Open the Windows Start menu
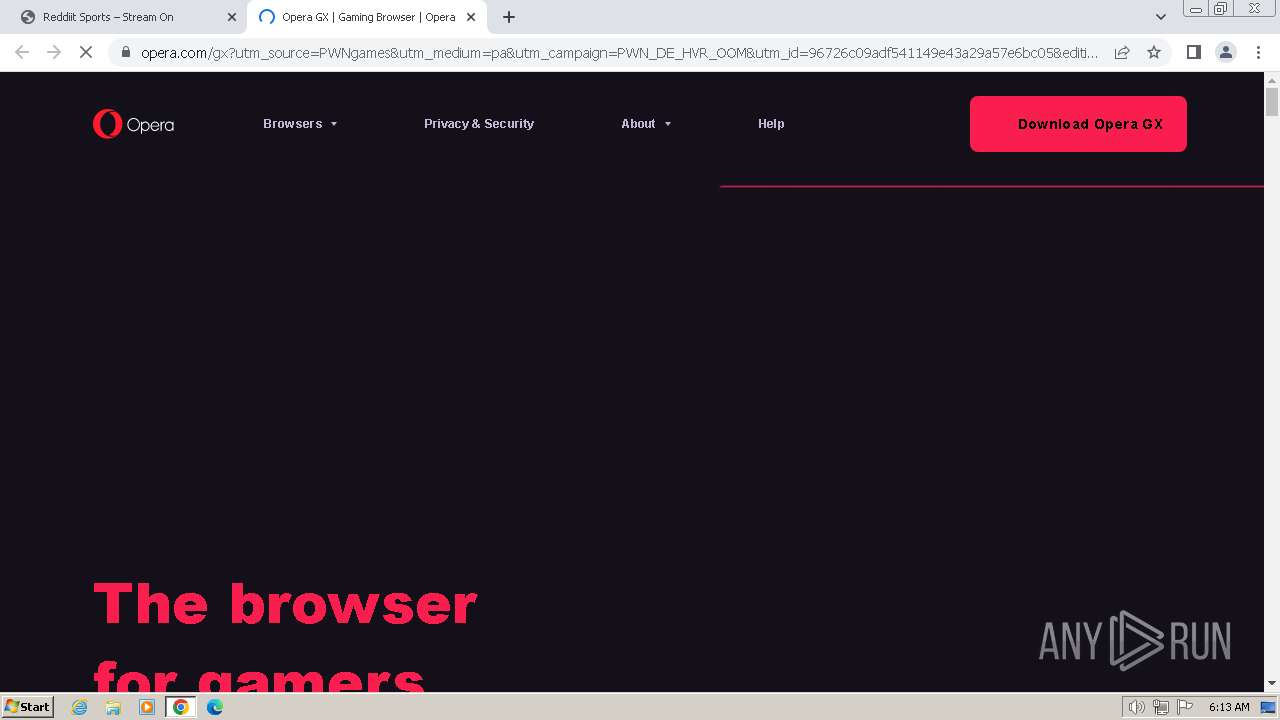Image resolution: width=1280 pixels, height=720 pixels. pos(28,706)
